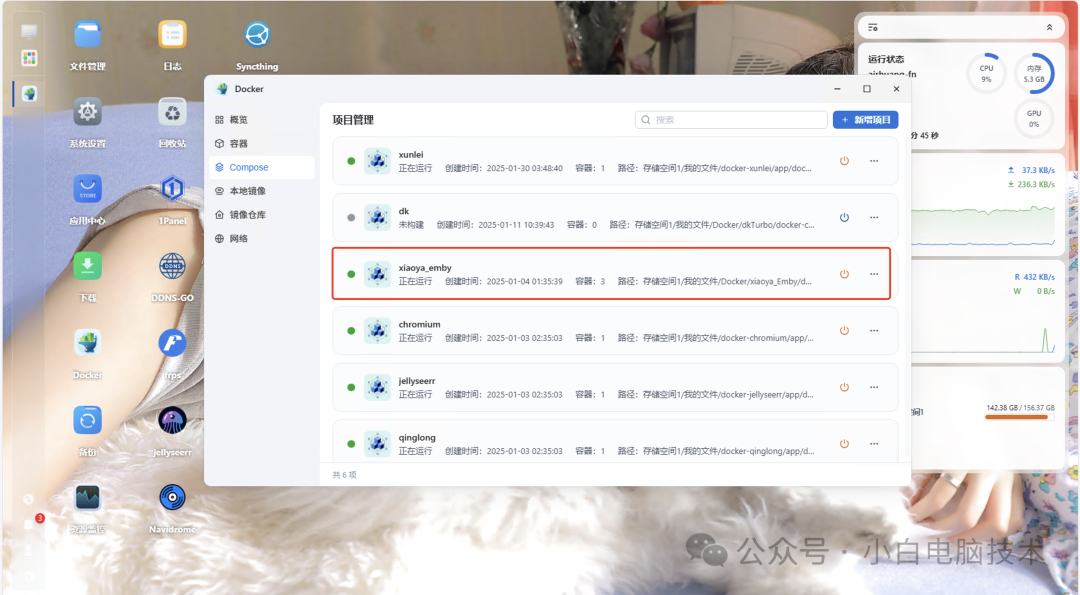Open more options for jellyseerr project
This screenshot has height=595, width=1080.
point(874,387)
